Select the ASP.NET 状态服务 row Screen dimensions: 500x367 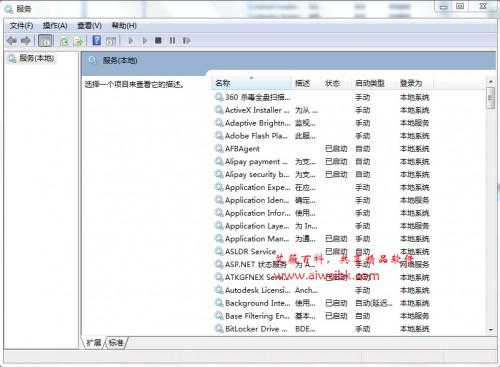click(x=322, y=264)
